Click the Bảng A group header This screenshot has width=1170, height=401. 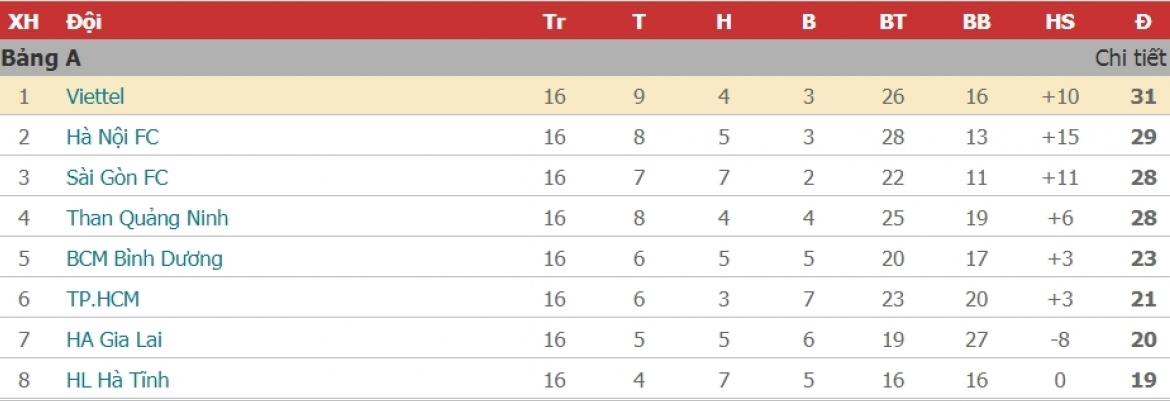coord(41,59)
